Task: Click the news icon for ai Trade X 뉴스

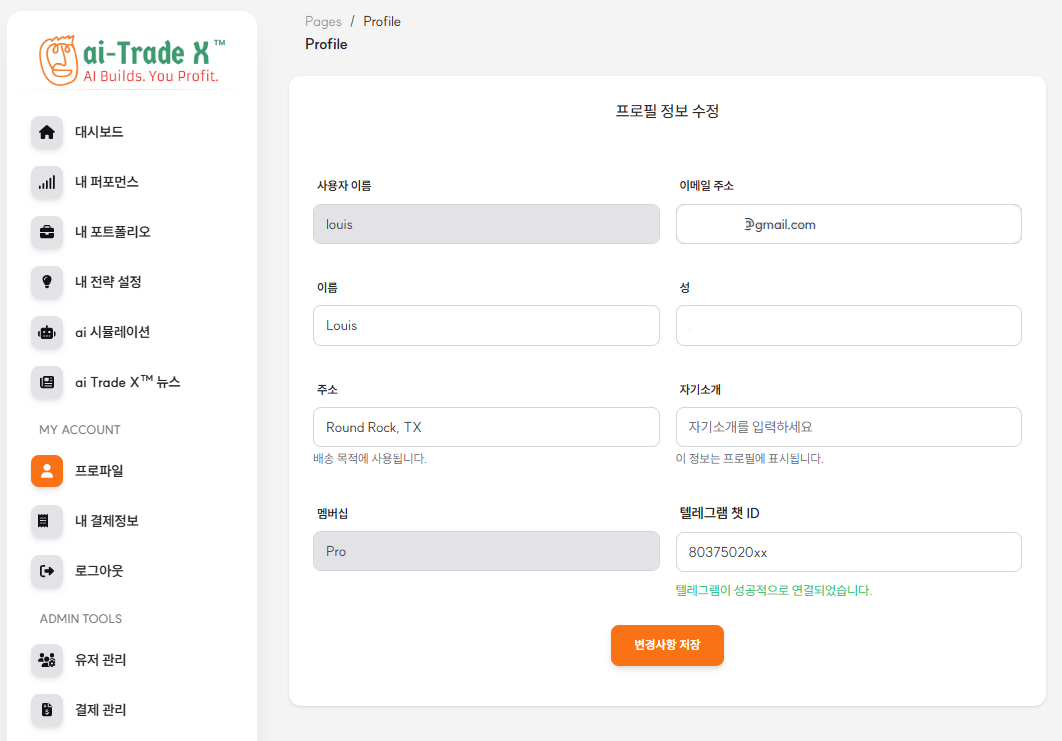Action: click(x=46, y=382)
